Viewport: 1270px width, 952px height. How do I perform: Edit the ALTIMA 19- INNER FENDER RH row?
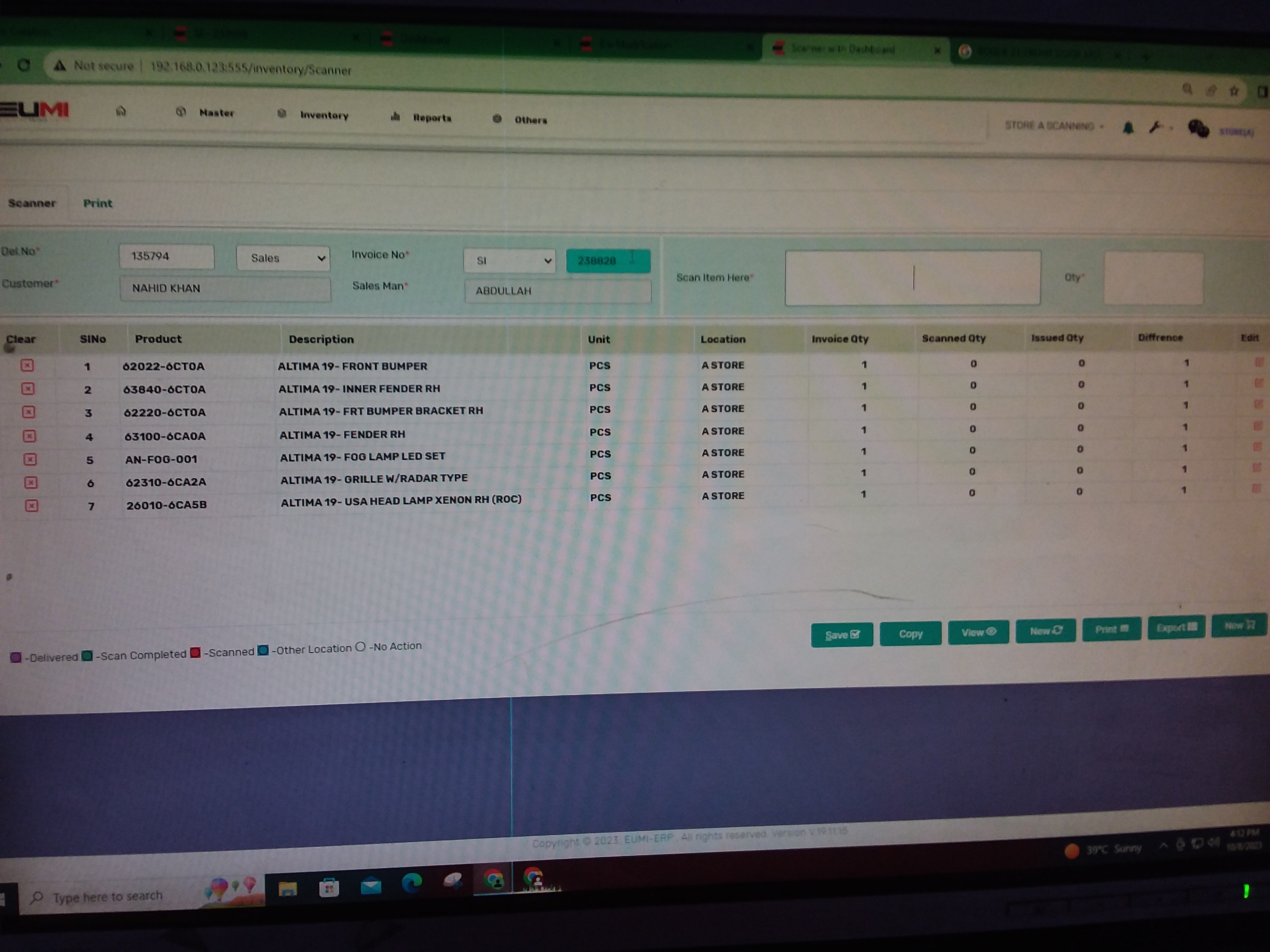coord(1258,383)
